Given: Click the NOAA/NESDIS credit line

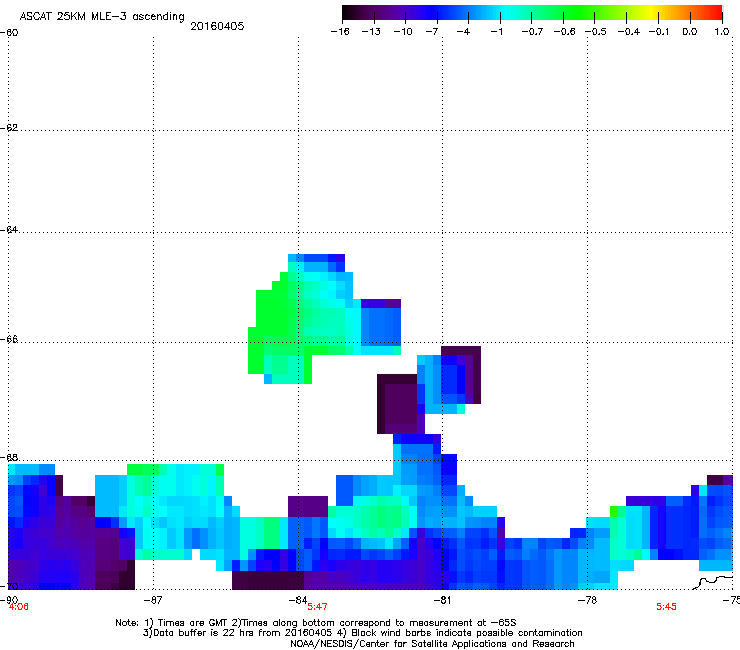Looking at the screenshot, I should point(432,644).
